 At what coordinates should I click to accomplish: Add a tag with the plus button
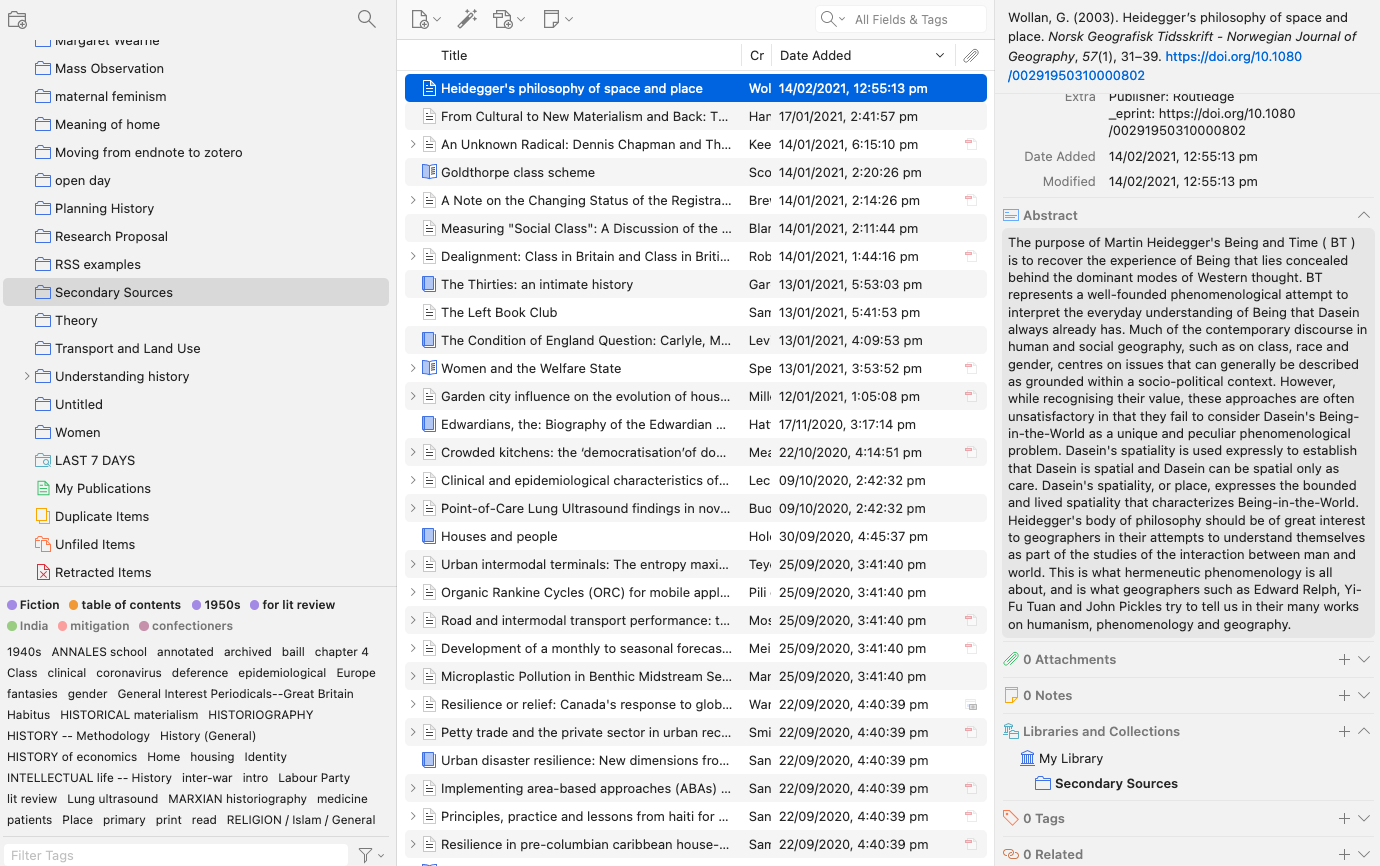[x=1344, y=818]
